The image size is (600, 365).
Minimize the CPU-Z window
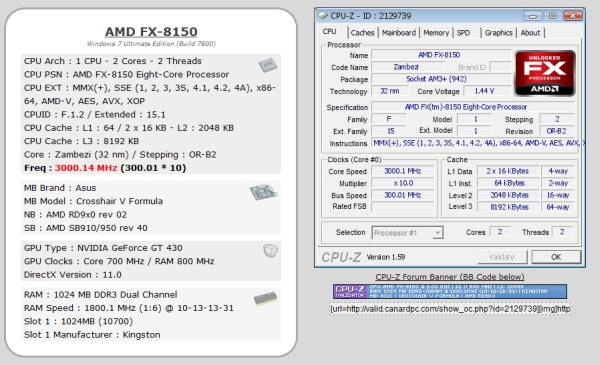(x=533, y=16)
